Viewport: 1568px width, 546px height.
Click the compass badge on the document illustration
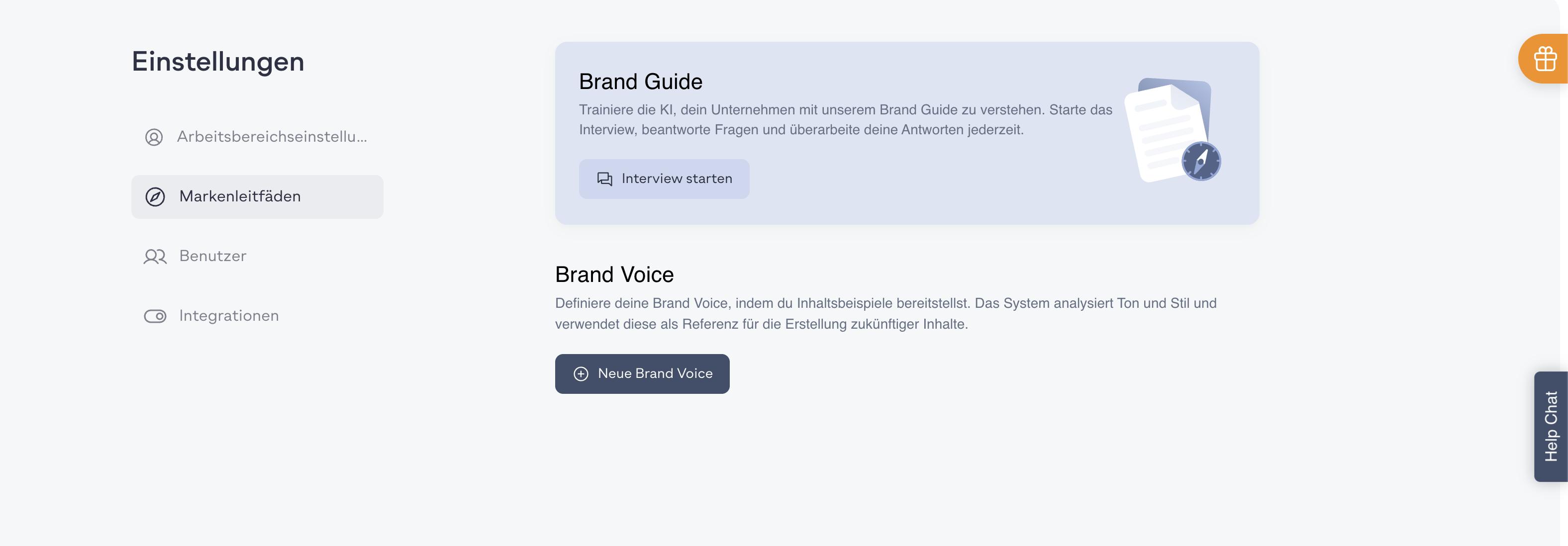(1201, 161)
